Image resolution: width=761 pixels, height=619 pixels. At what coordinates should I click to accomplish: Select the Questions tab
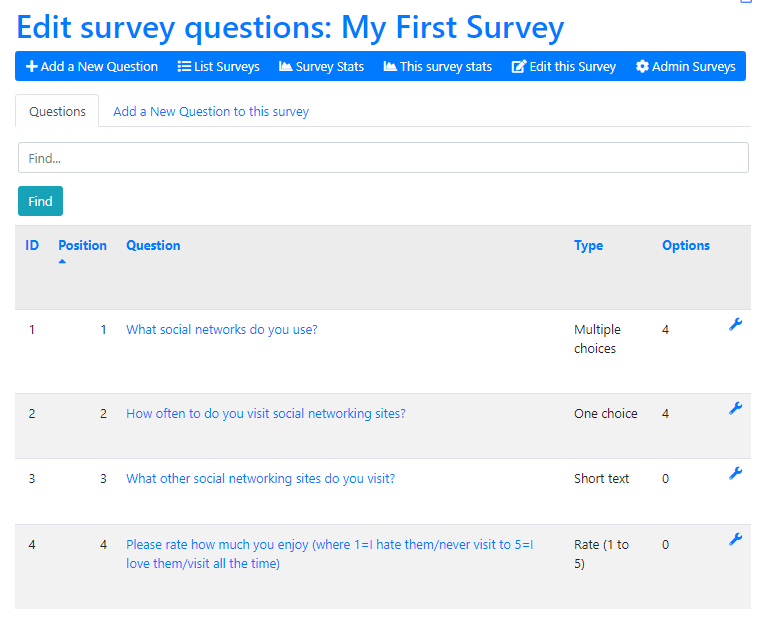click(57, 111)
